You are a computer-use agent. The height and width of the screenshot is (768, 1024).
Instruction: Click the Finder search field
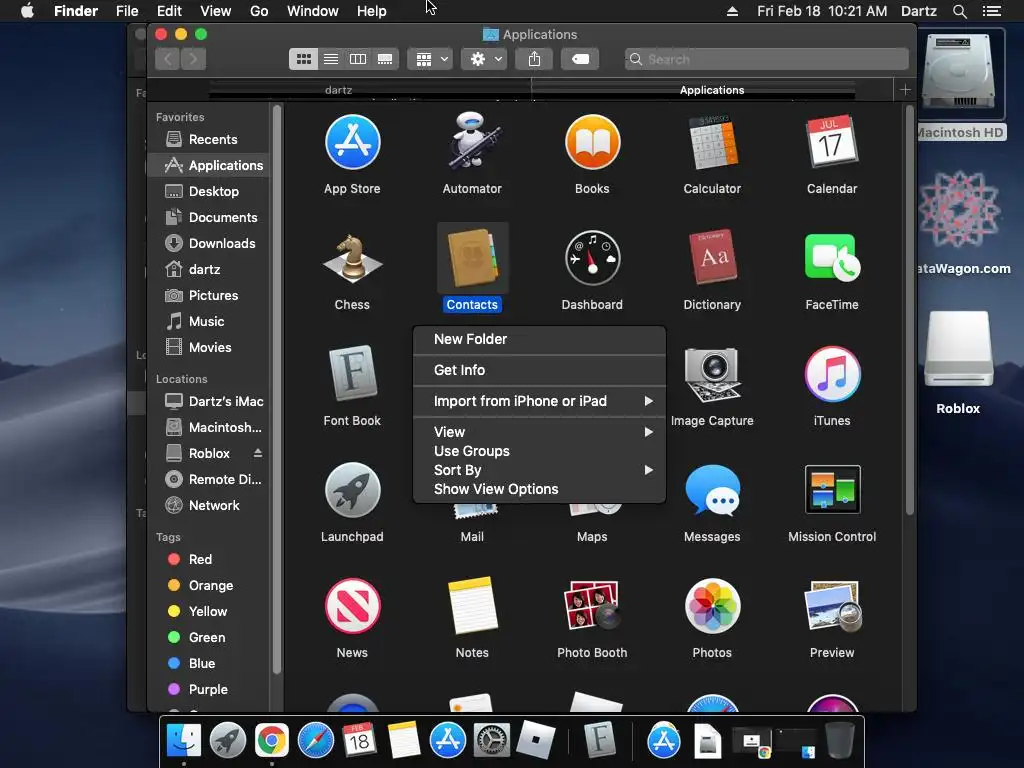tap(767, 59)
